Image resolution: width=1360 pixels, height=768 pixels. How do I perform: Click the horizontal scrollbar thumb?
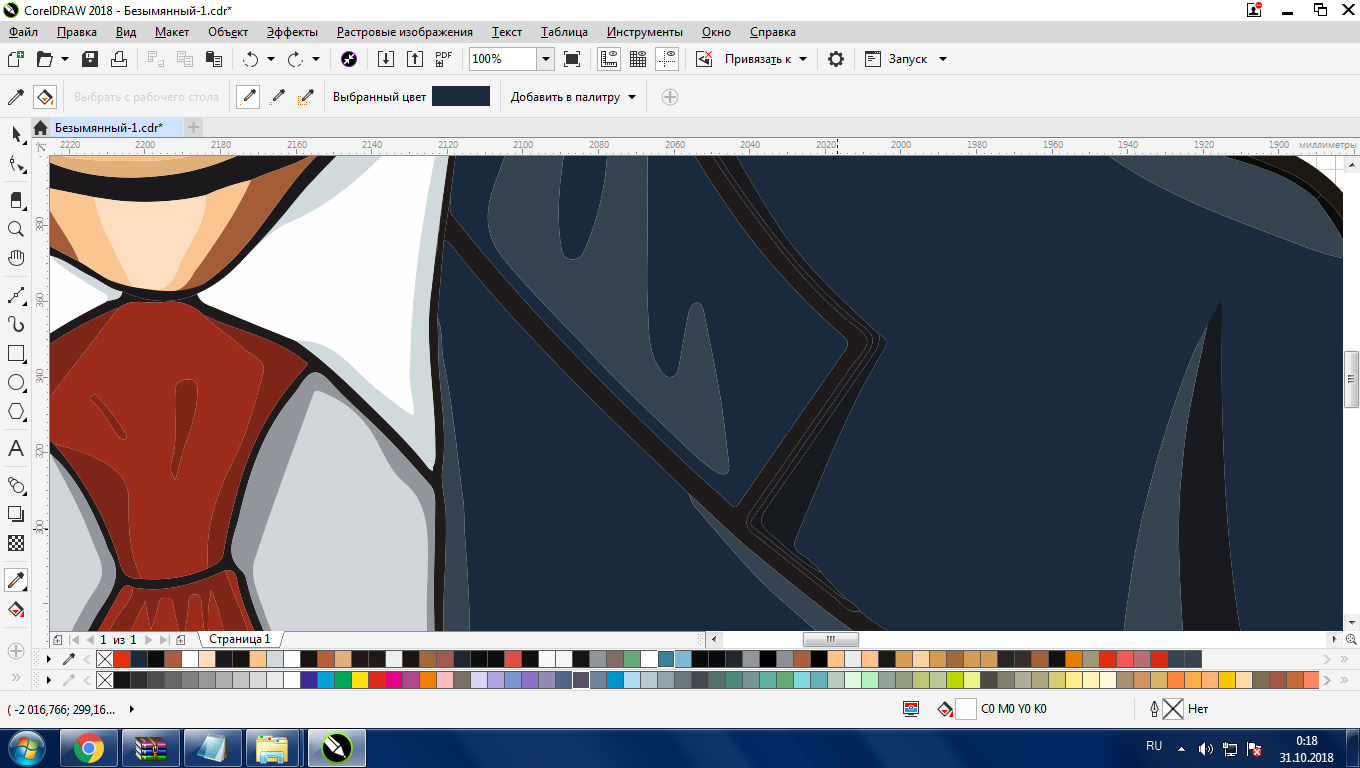(x=831, y=639)
